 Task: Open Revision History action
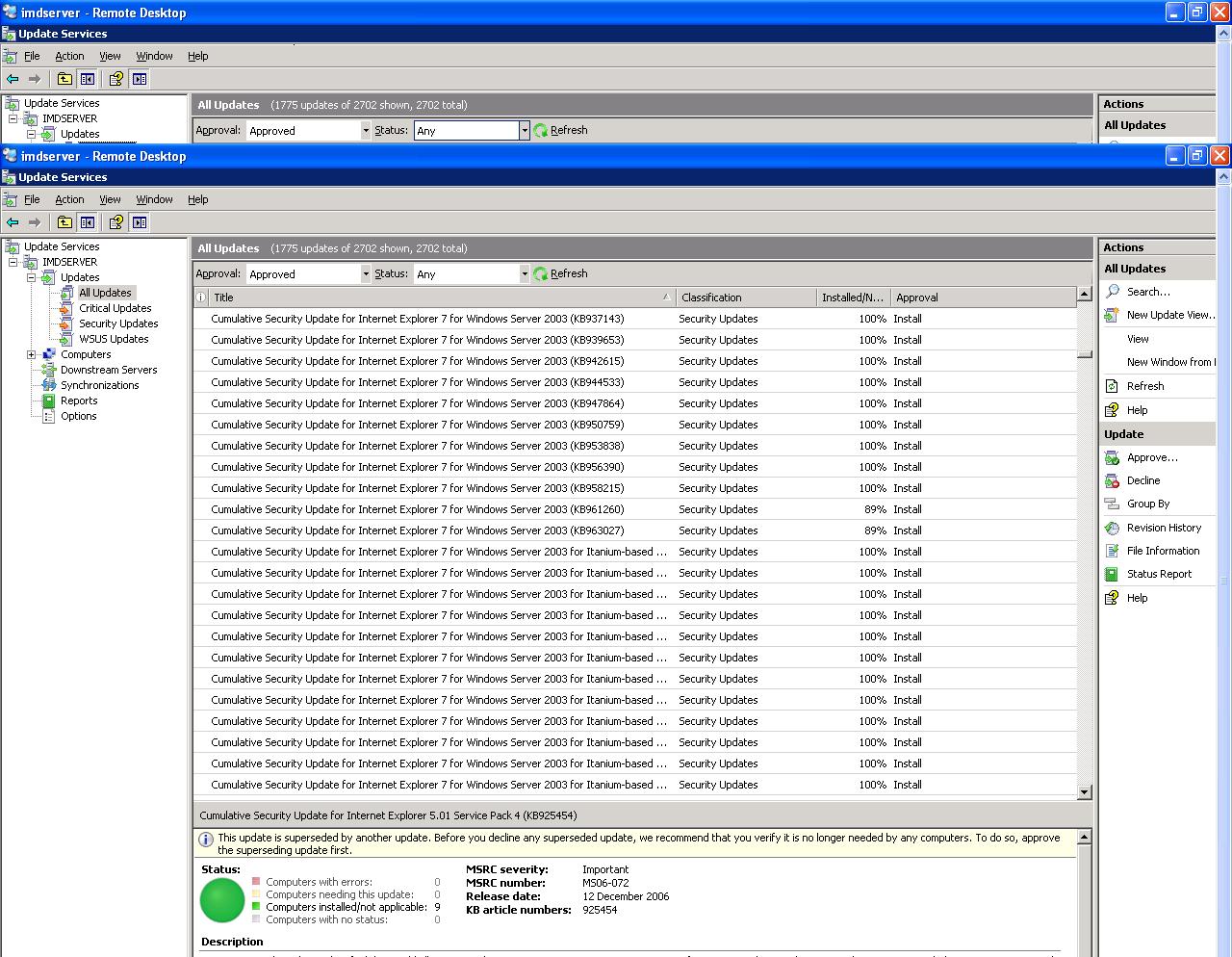click(1164, 528)
